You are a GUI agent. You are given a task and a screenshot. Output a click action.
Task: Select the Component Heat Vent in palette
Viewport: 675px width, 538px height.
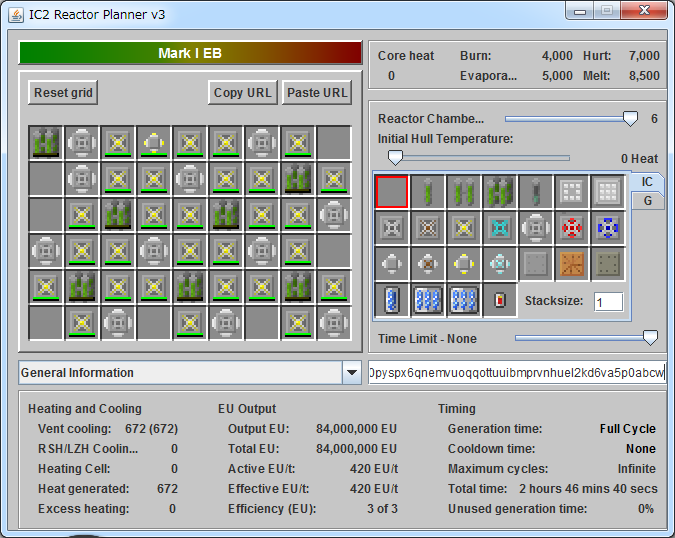pos(536,228)
